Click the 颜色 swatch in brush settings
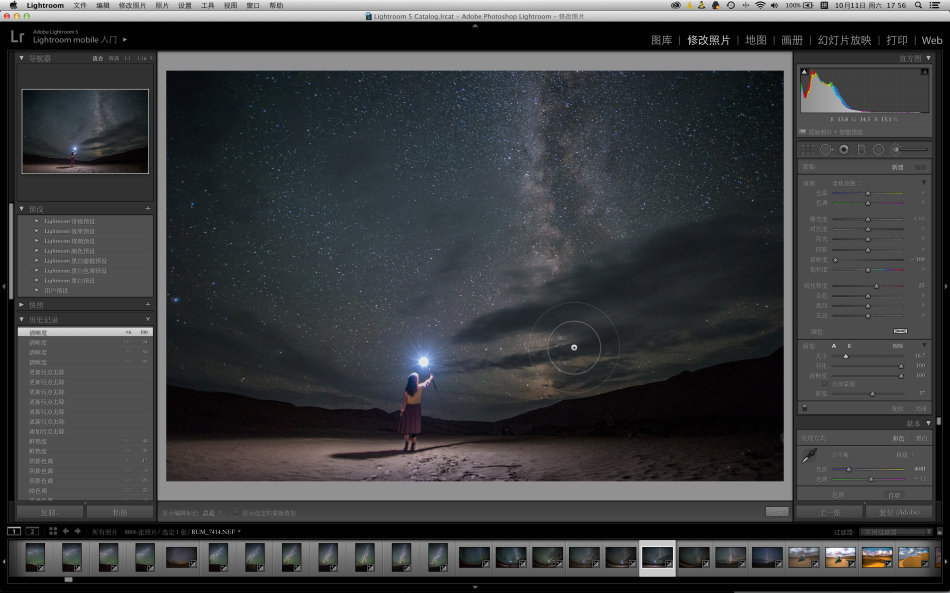The image size is (950, 593). click(x=900, y=331)
